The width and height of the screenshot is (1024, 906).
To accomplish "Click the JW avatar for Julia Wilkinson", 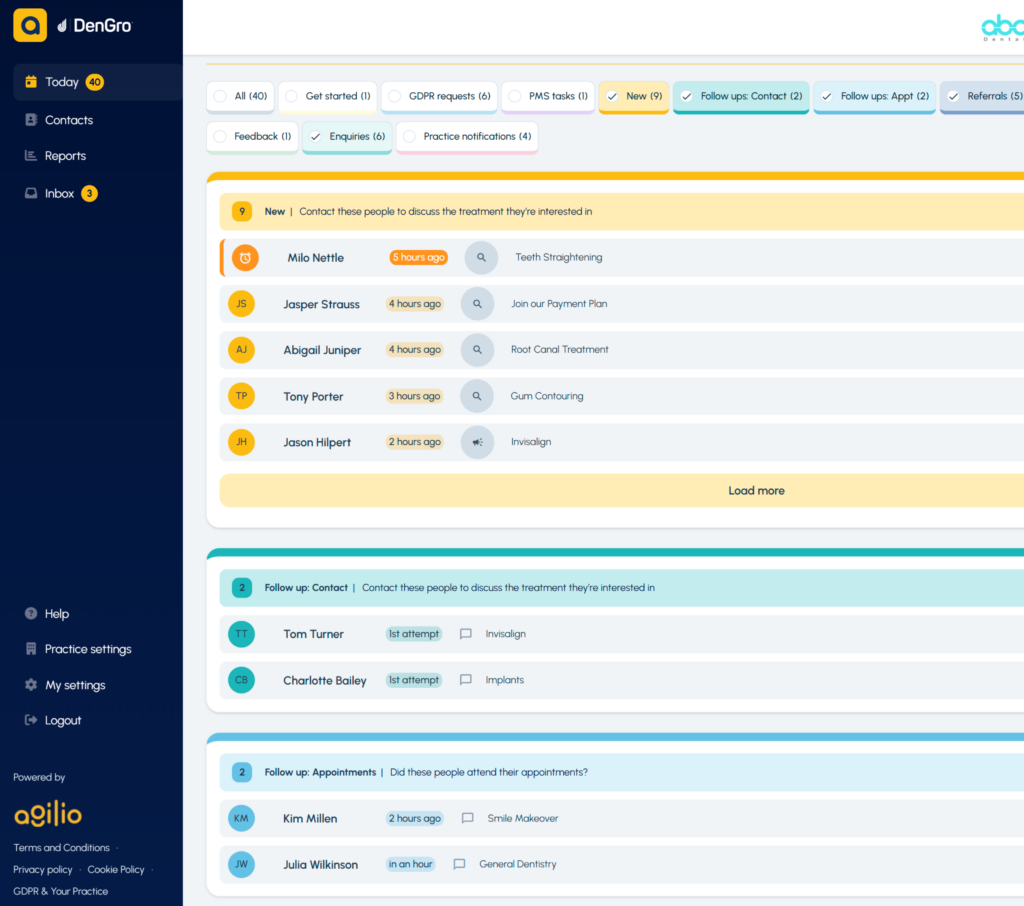I will pyautogui.click(x=242, y=864).
